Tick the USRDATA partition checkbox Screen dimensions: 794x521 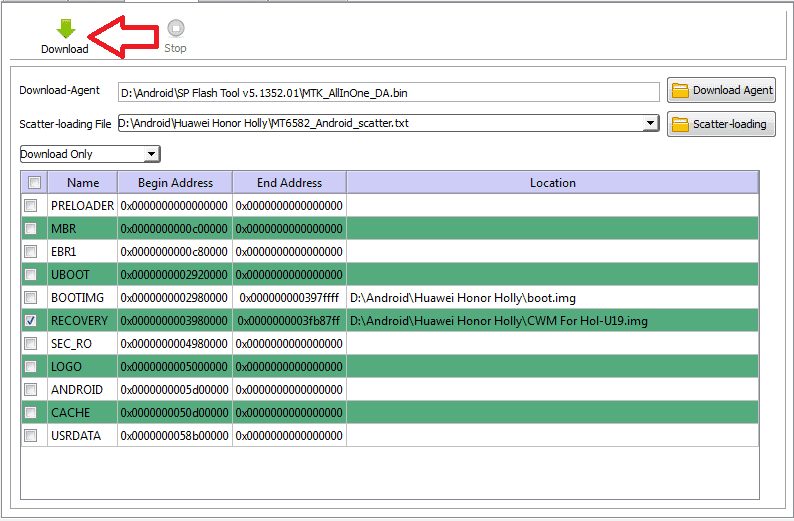(31, 435)
